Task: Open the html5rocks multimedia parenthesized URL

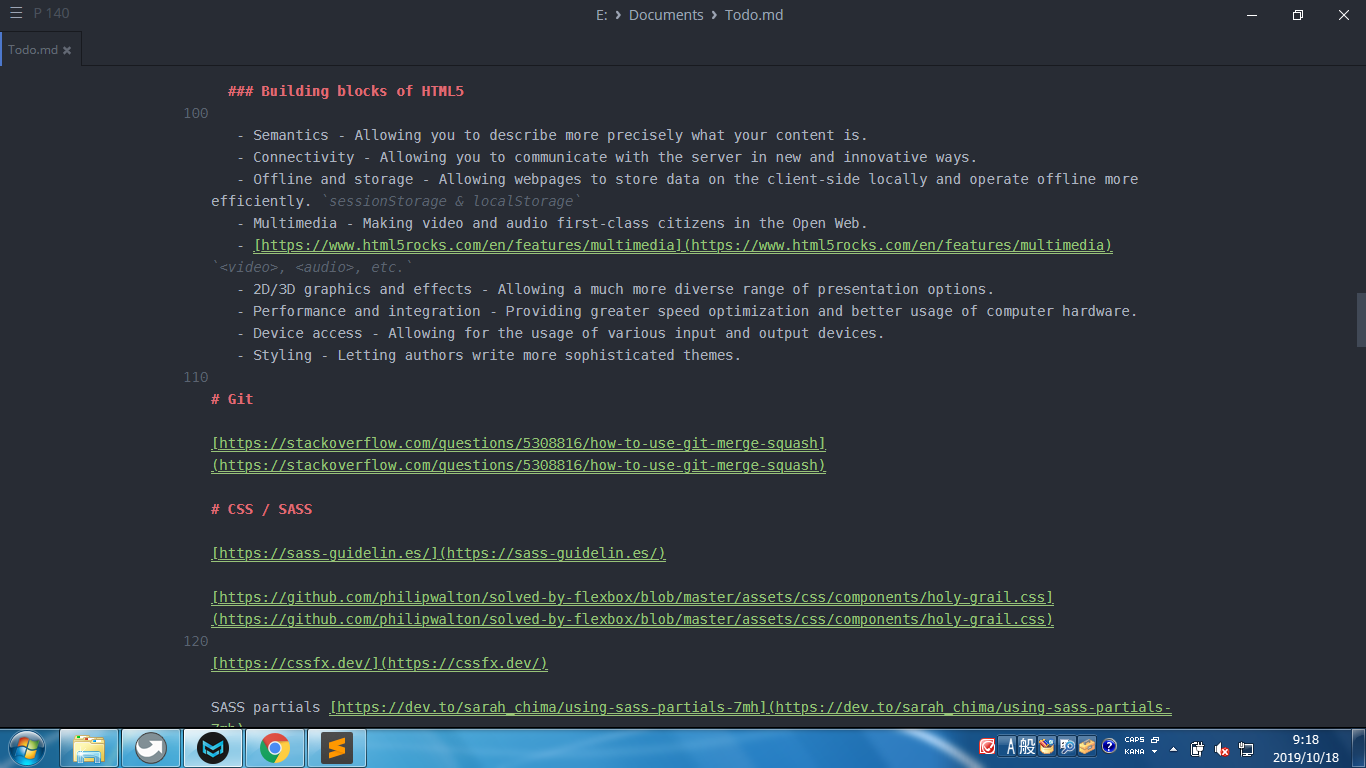Action: pyautogui.click(x=899, y=245)
